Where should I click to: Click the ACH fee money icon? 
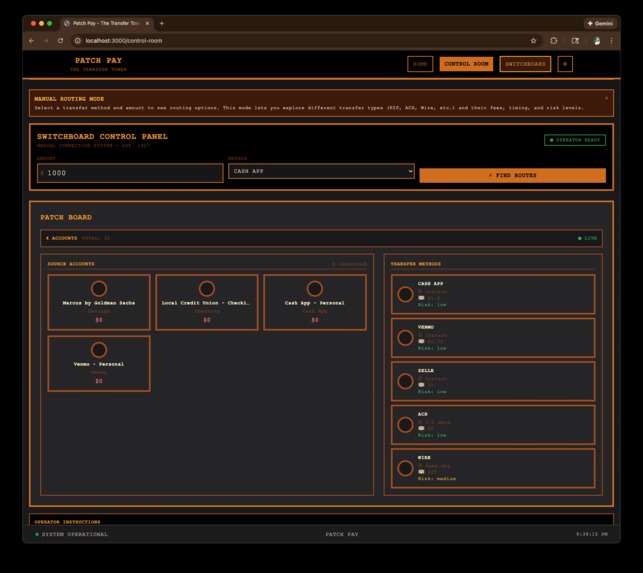click(421, 428)
